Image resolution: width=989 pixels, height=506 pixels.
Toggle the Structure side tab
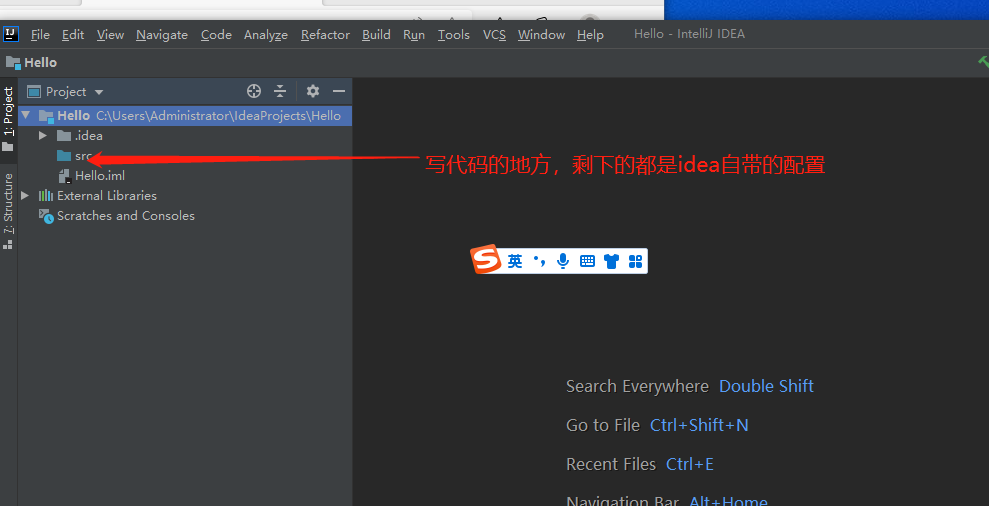pos(8,211)
